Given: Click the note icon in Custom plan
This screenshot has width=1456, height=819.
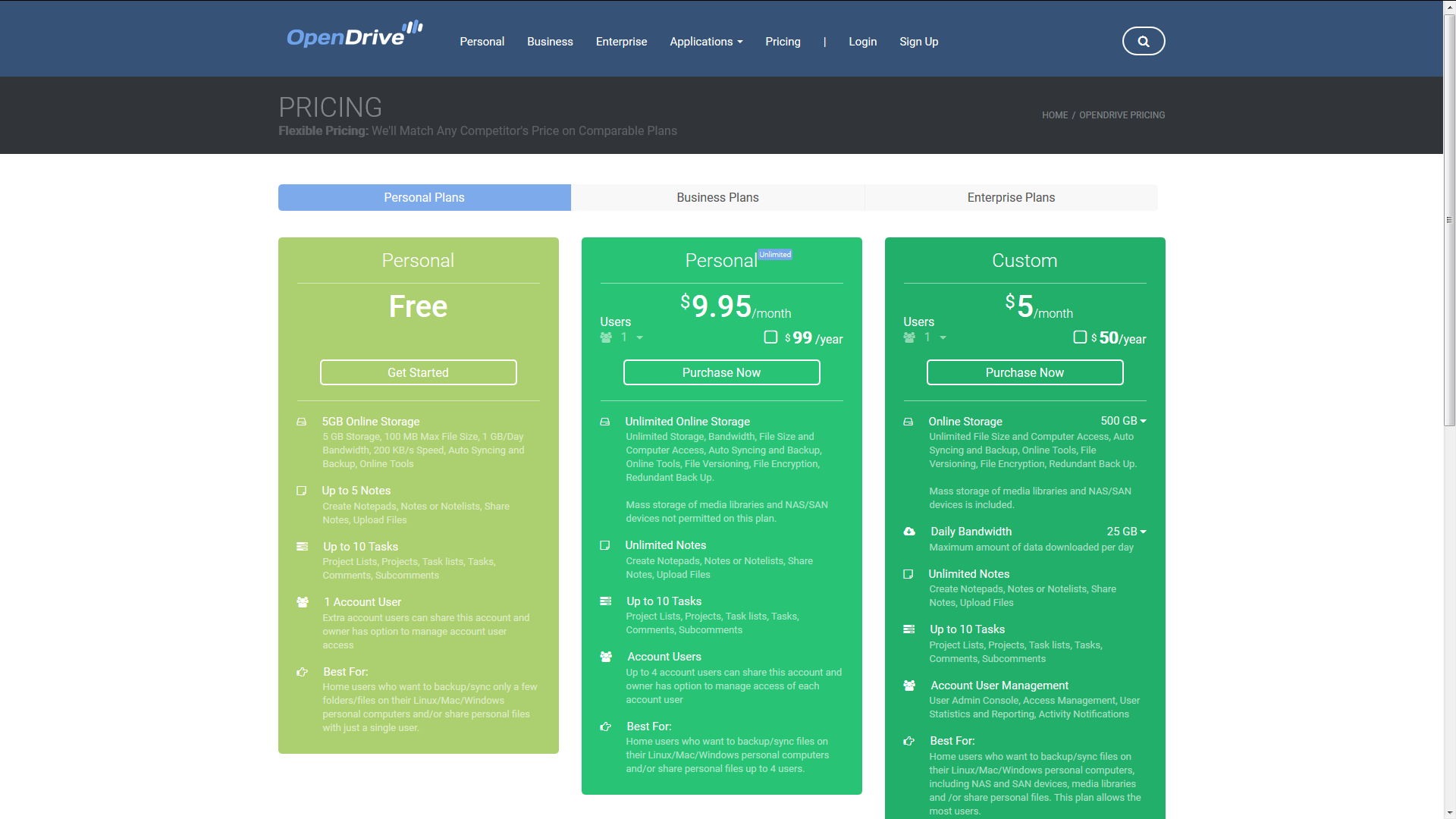Looking at the screenshot, I should tap(908, 574).
